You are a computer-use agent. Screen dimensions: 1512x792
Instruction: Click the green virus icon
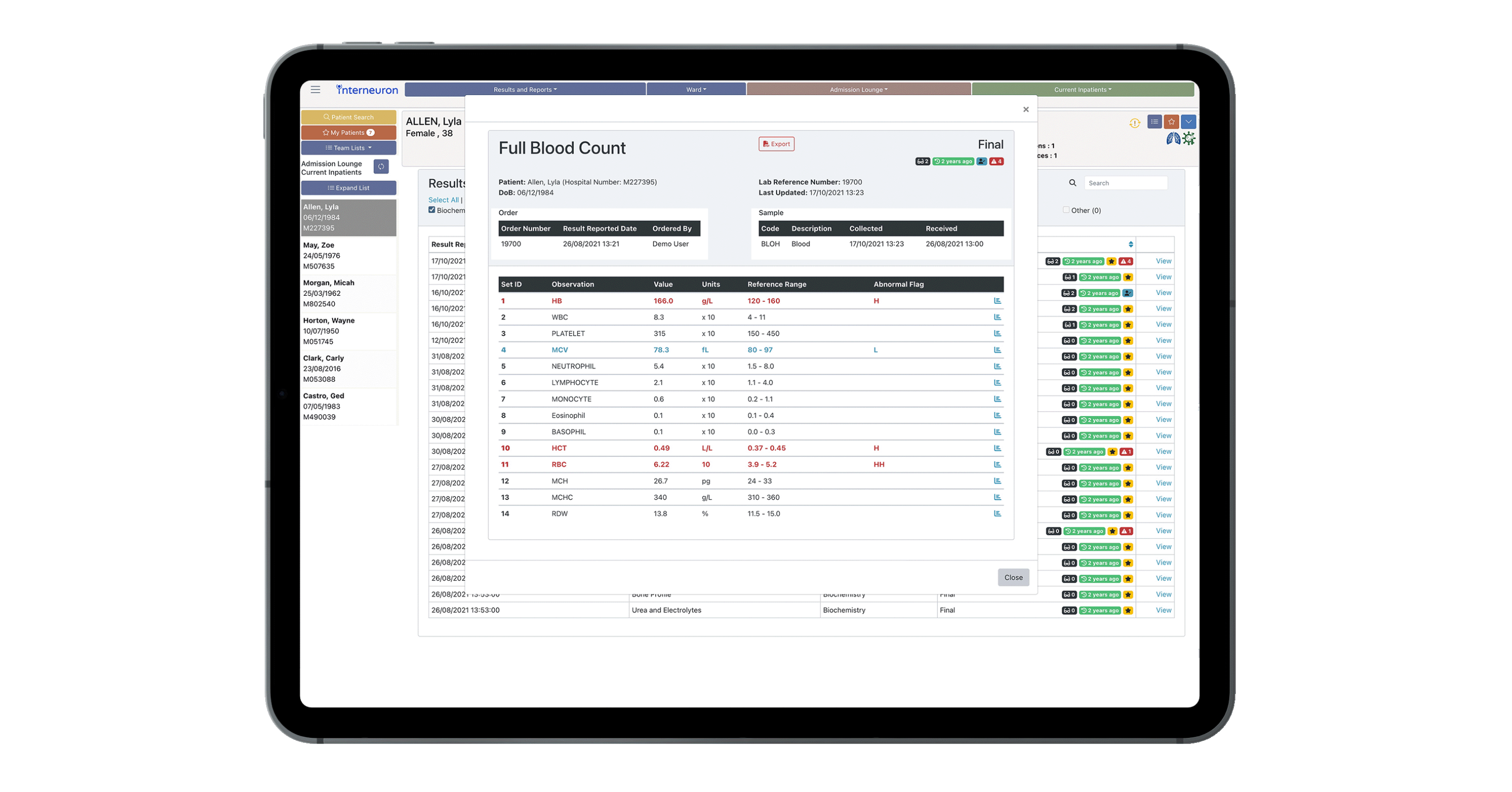(1188, 139)
